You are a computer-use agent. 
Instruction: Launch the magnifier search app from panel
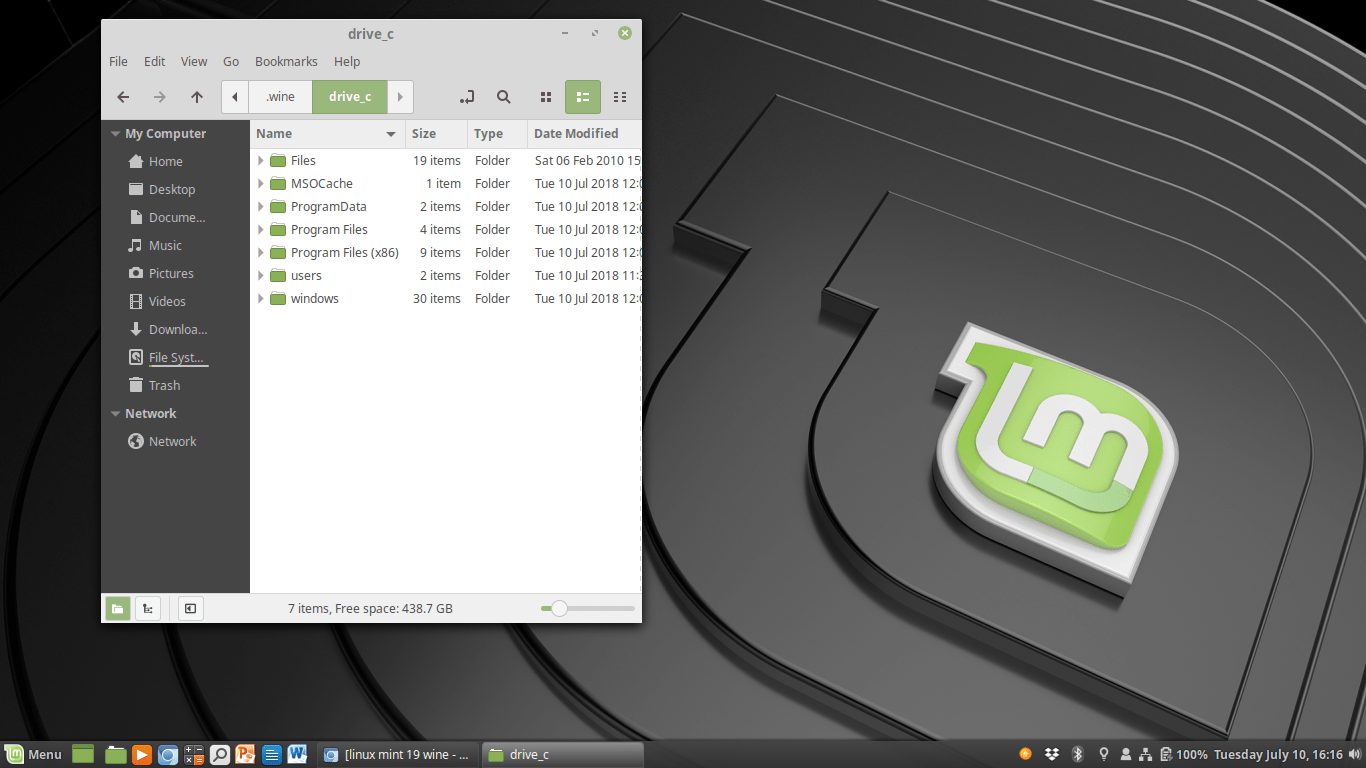[220, 754]
